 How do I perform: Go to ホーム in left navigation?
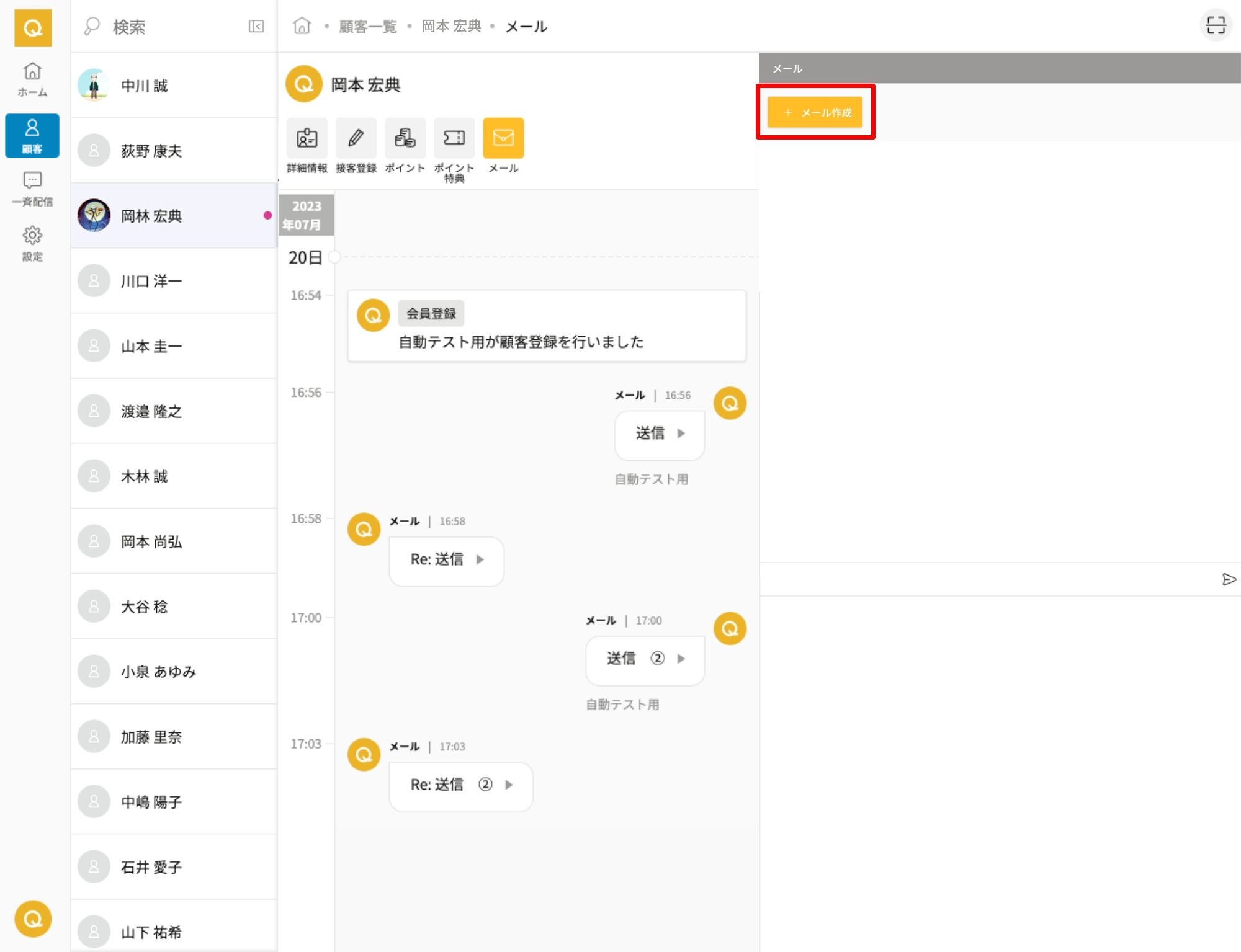pos(32,79)
